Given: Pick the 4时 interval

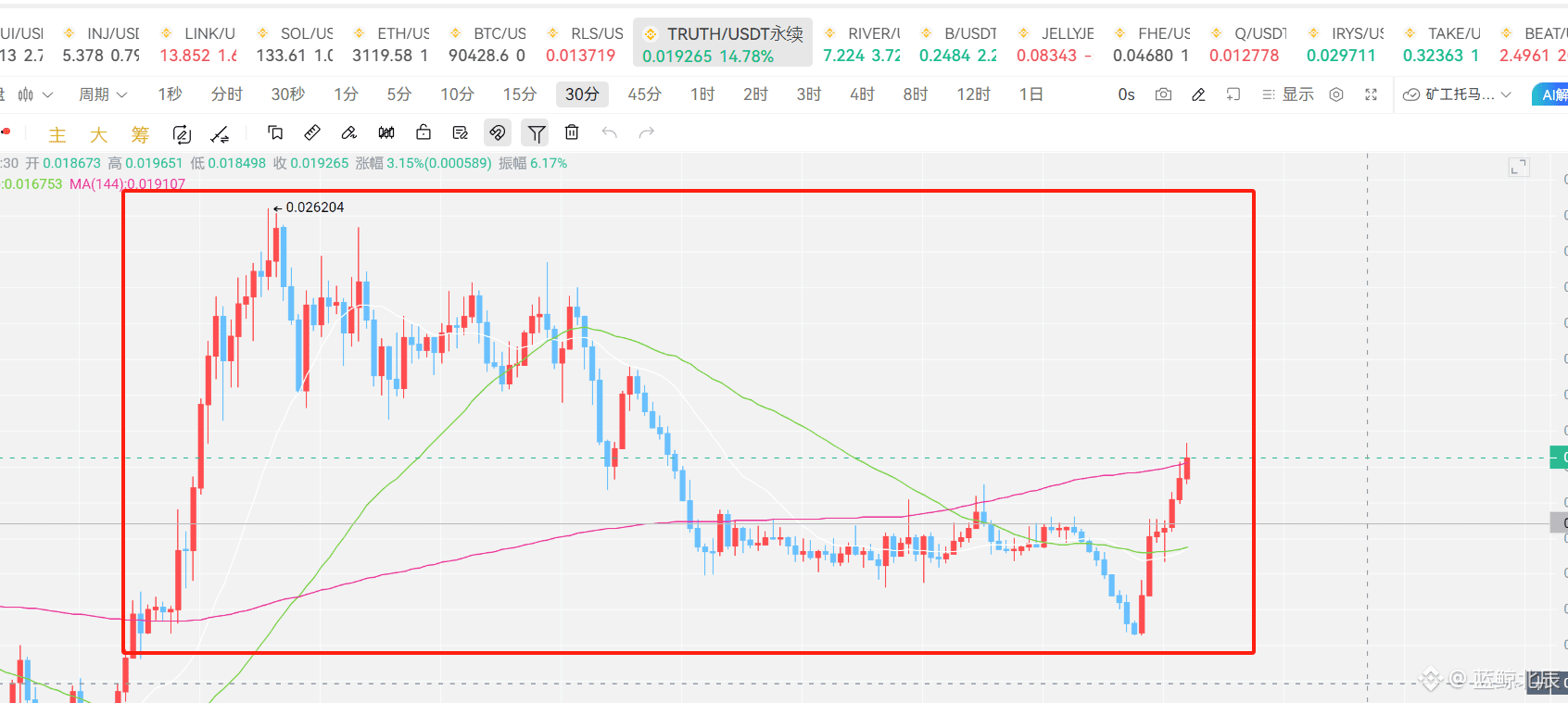Looking at the screenshot, I should 862,94.
